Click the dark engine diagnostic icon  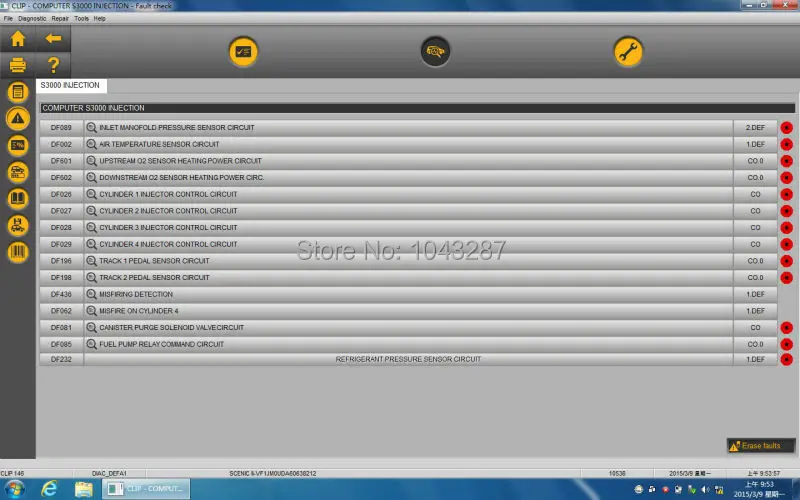click(x=435, y=52)
